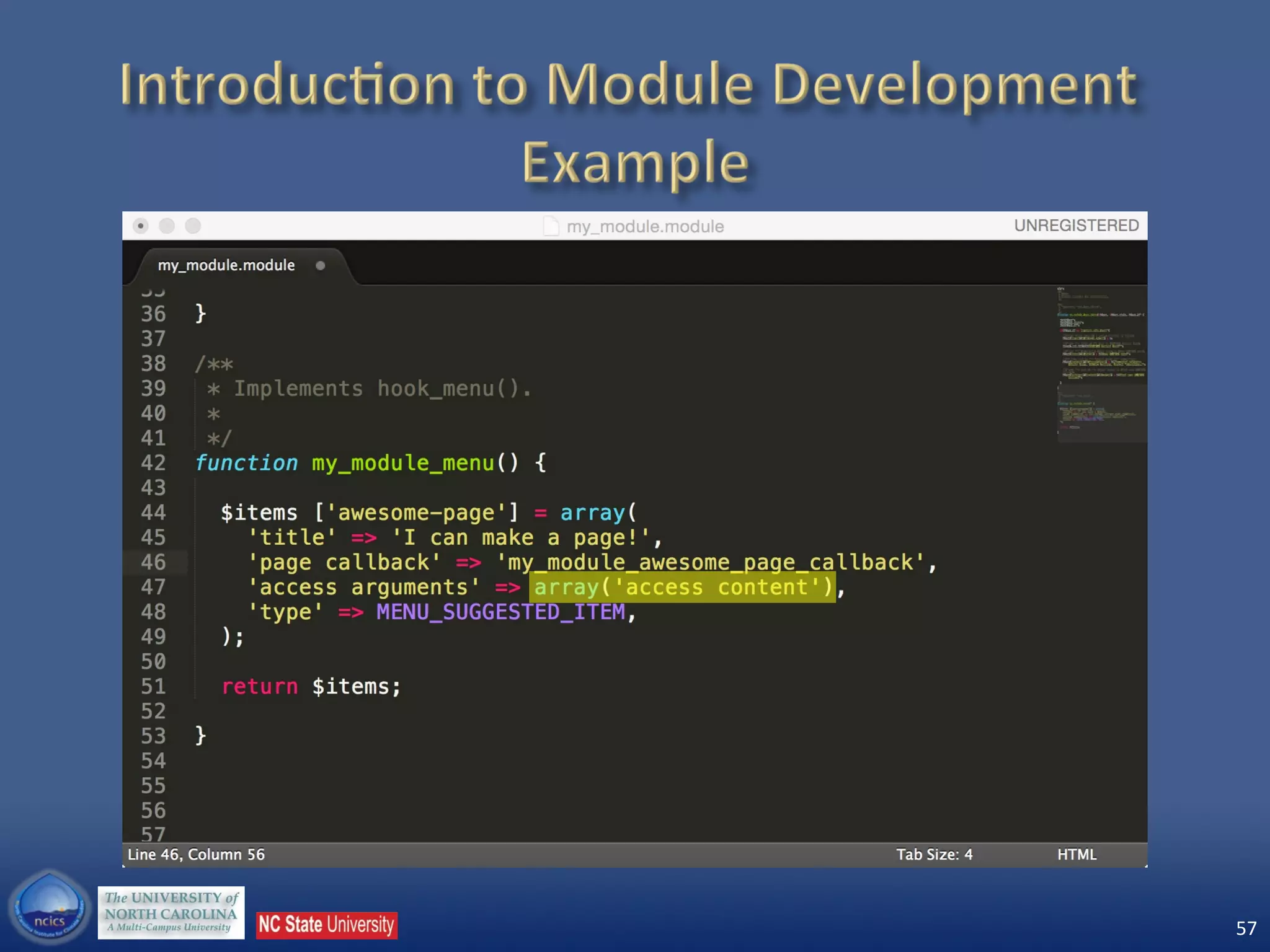1270x952 pixels.
Task: Click the return keyword on line 51
Action: [260, 687]
